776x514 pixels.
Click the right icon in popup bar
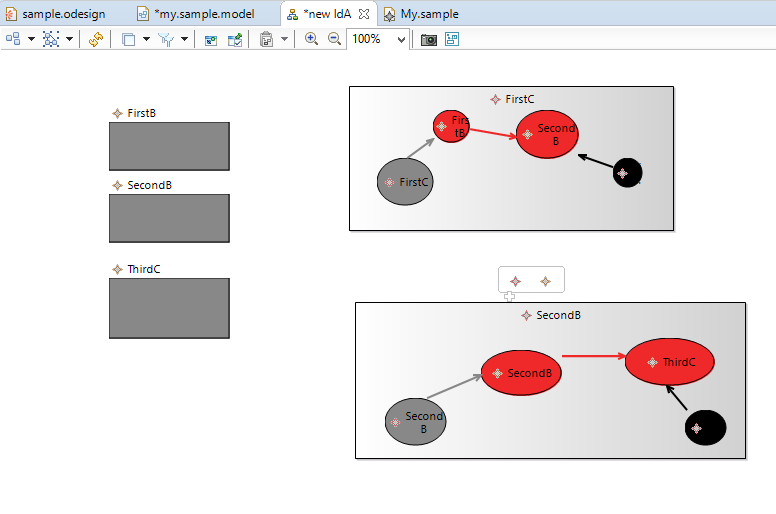pos(545,281)
